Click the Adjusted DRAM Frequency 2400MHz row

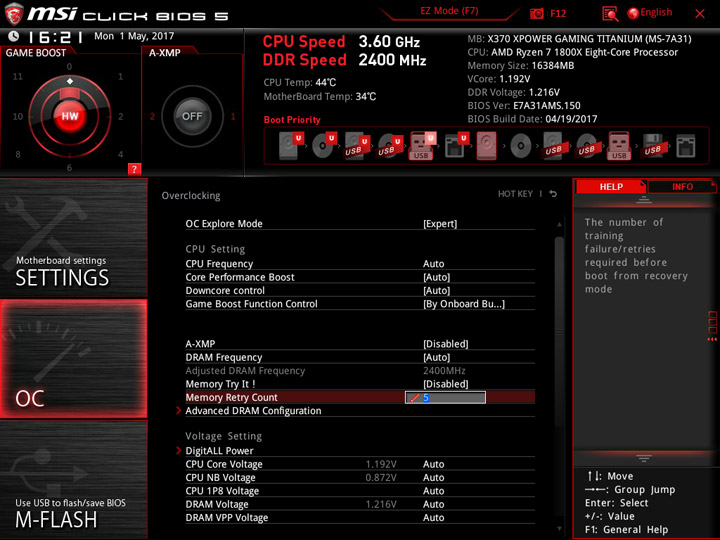tap(360, 370)
